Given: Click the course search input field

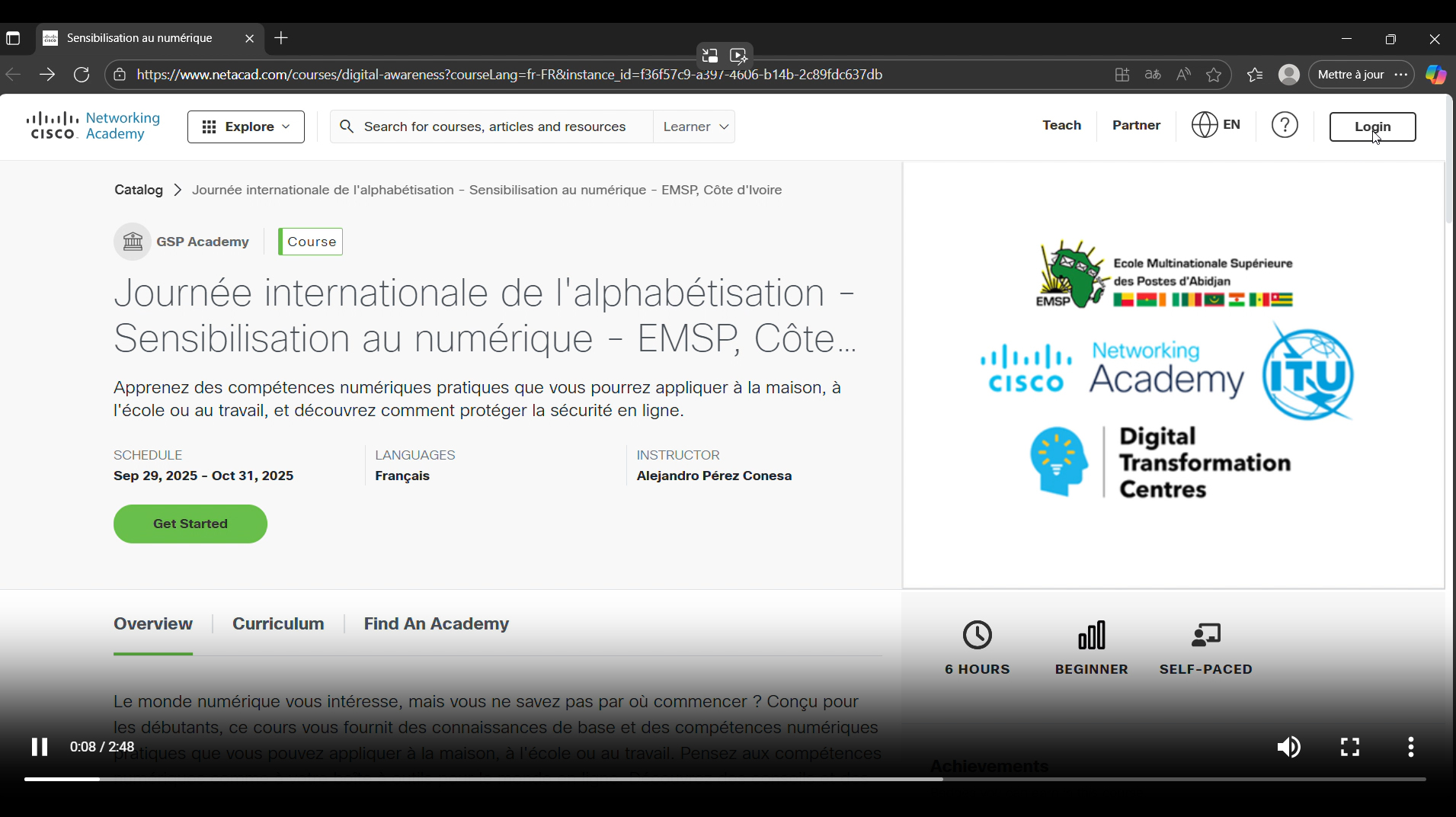Looking at the screenshot, I should point(495,127).
